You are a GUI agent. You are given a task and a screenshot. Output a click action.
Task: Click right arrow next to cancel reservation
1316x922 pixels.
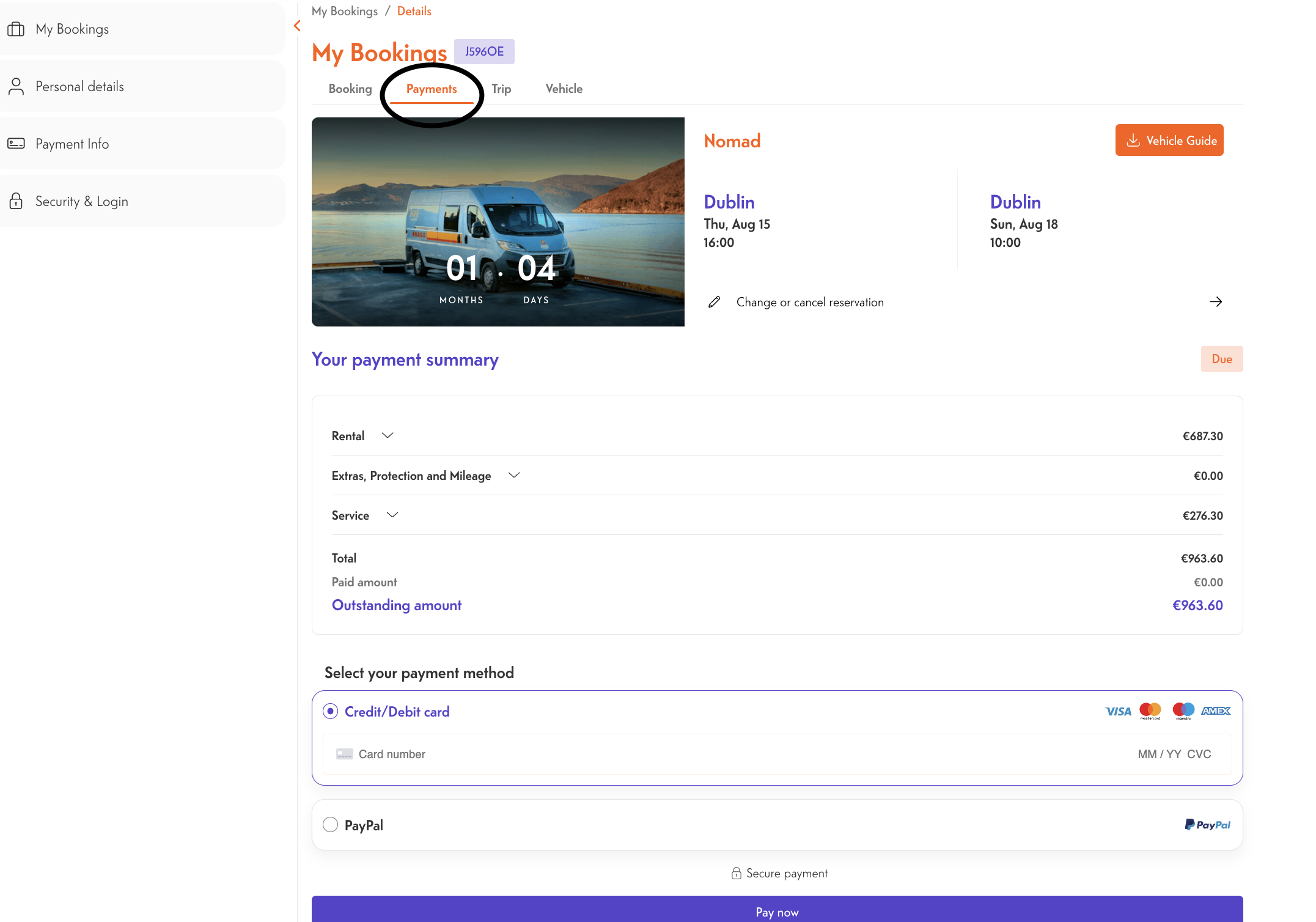coord(1216,302)
